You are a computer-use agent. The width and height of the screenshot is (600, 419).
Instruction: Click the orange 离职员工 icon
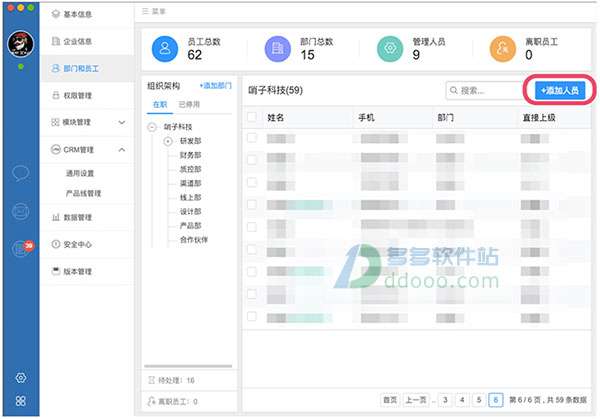[x=503, y=49]
